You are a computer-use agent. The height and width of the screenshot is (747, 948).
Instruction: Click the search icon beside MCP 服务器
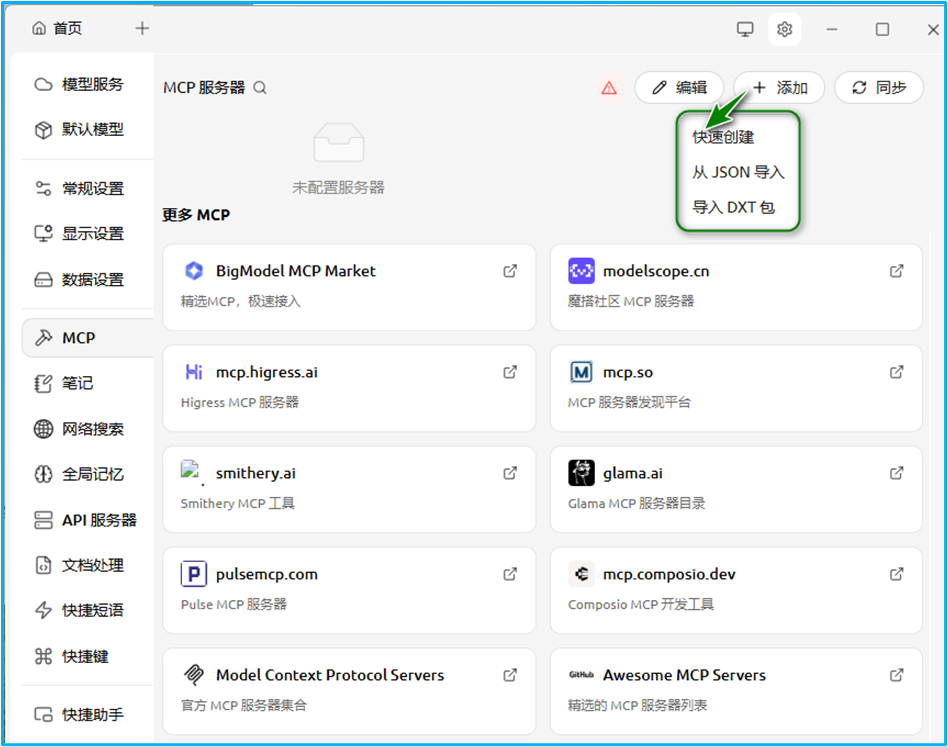click(260, 88)
